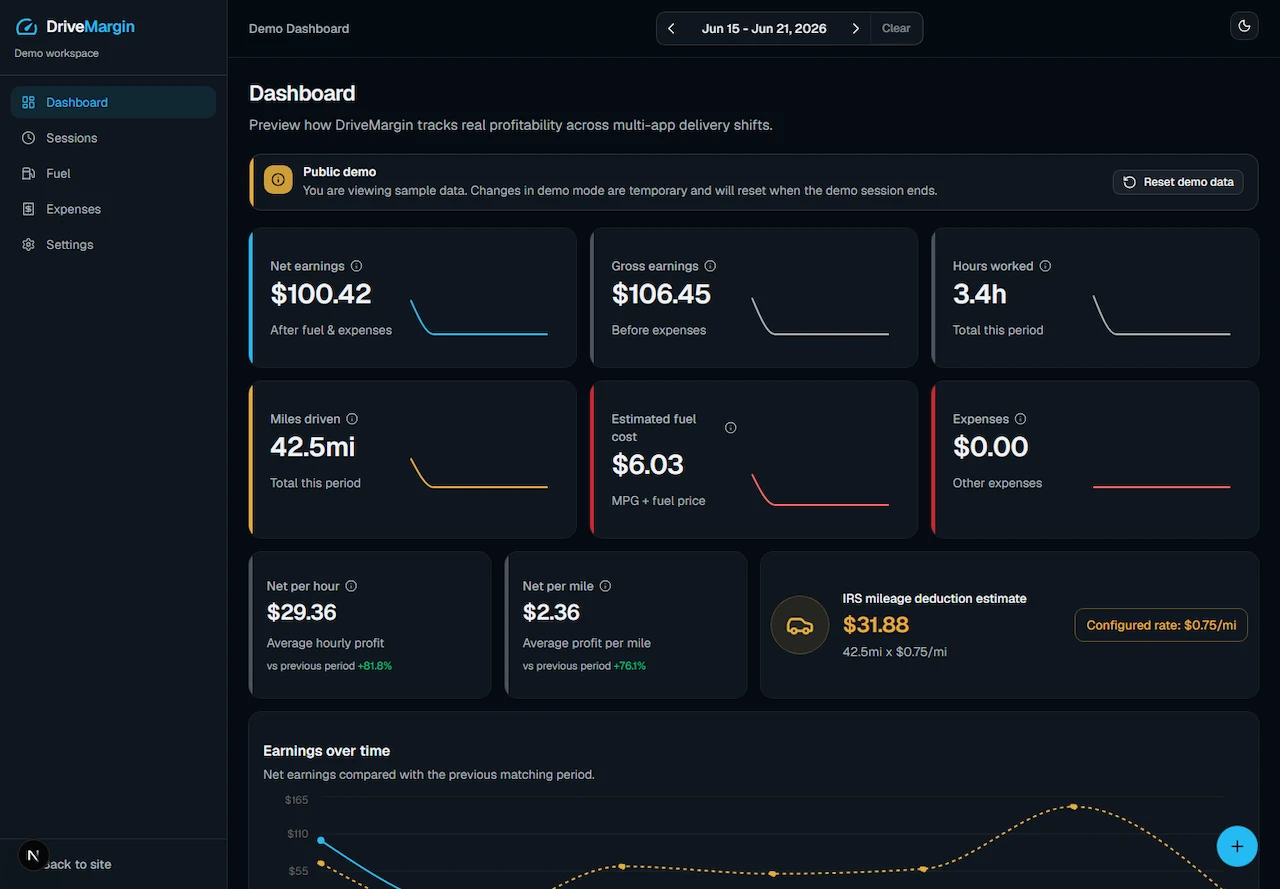The height and width of the screenshot is (889, 1280).
Task: Click the 42.5mi x $0.75/mi formula text
Action: tap(895, 652)
